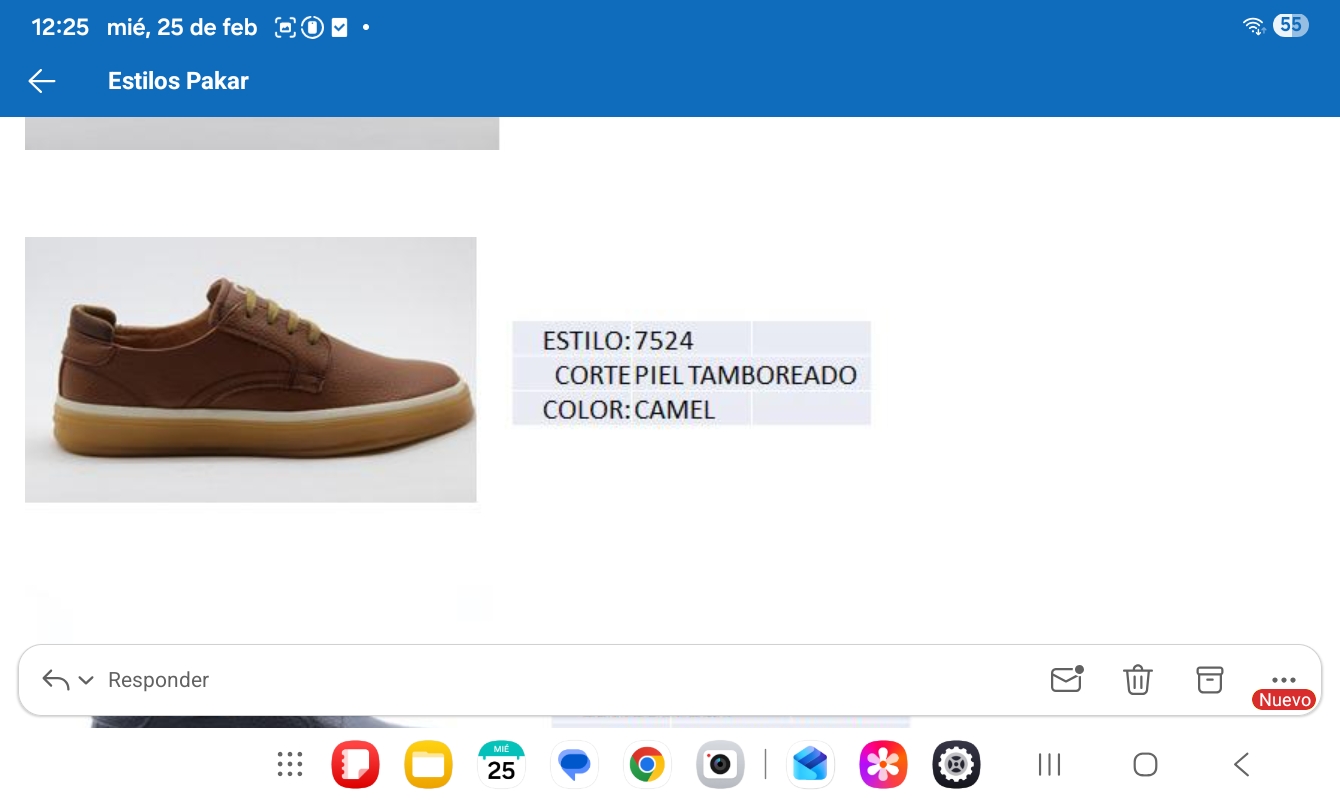Open the camel shoe image
Viewport: 1340px width, 800px height.
pos(250,369)
